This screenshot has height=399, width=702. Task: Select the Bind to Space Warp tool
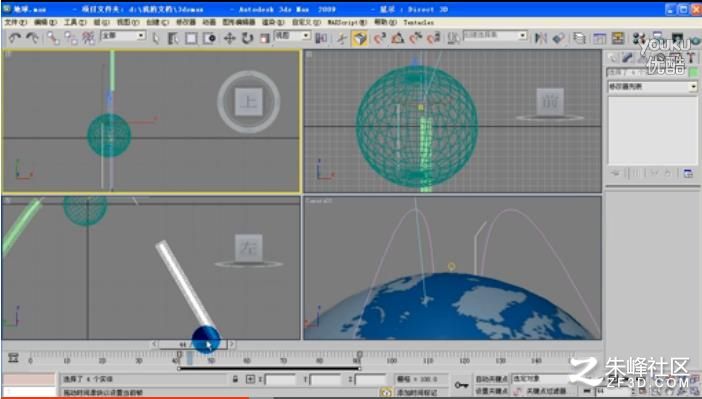tap(89, 39)
